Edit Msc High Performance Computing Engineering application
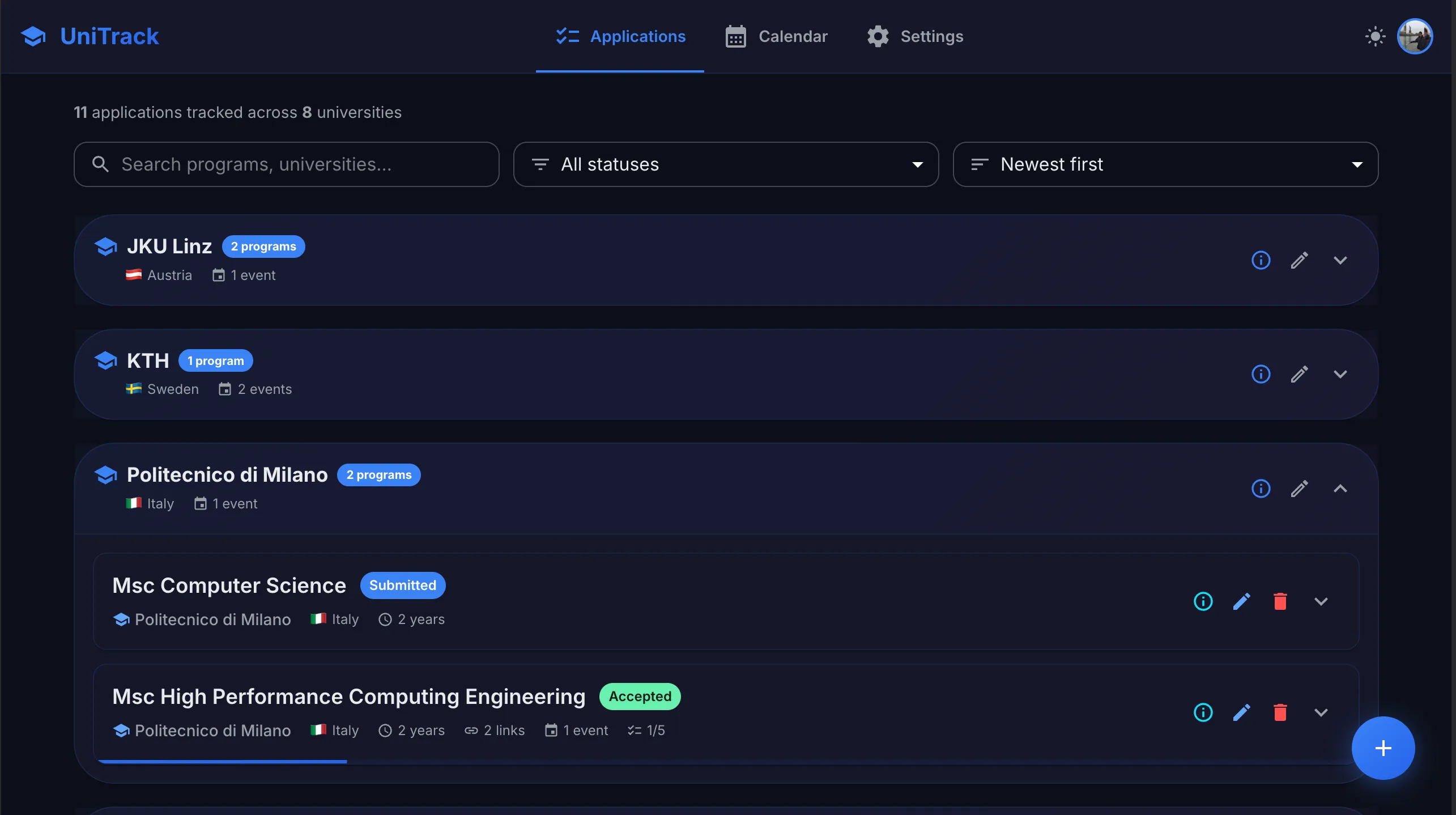This screenshot has height=815, width=1456. point(1241,712)
